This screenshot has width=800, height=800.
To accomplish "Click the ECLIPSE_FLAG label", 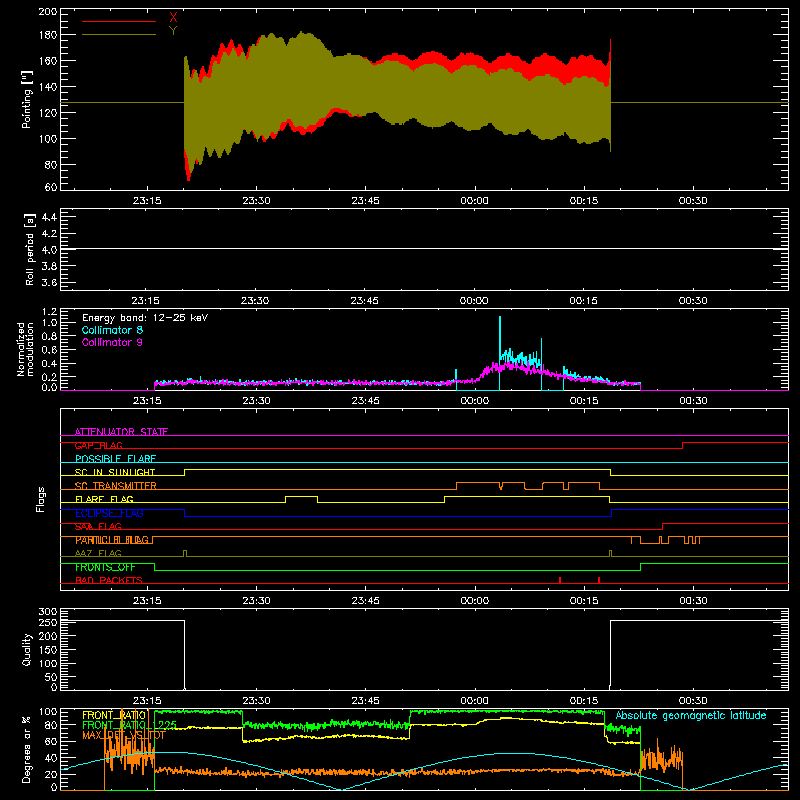I will (109, 513).
